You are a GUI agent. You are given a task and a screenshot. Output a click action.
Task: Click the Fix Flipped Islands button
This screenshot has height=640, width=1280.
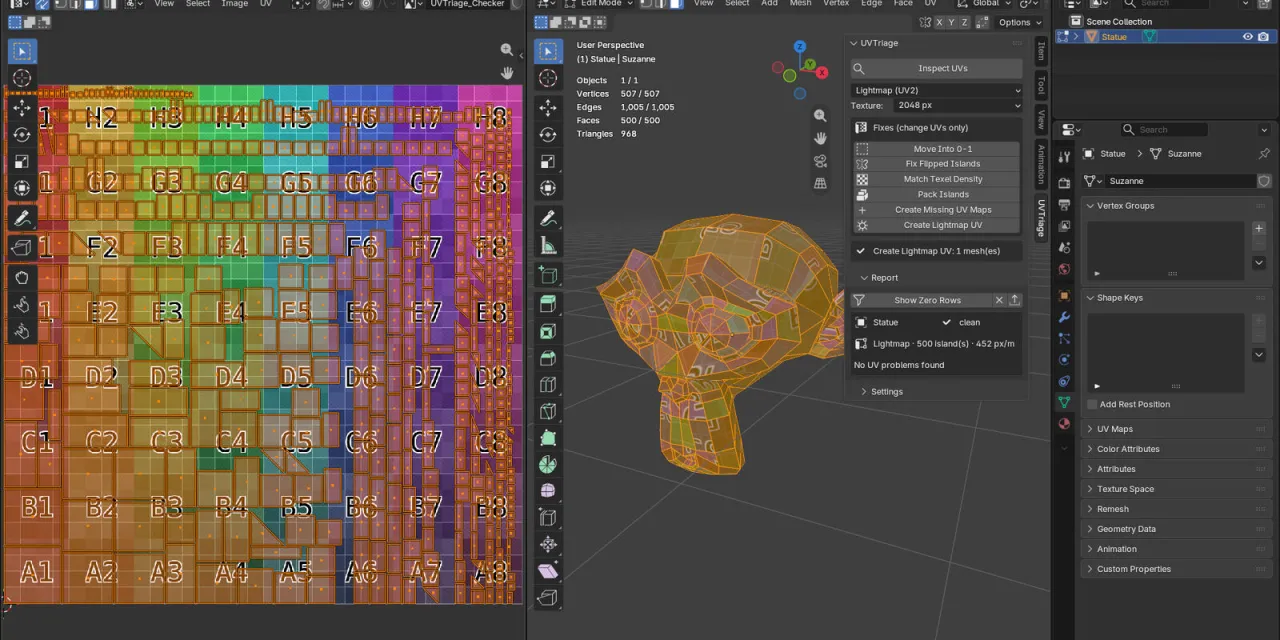[x=937, y=164]
